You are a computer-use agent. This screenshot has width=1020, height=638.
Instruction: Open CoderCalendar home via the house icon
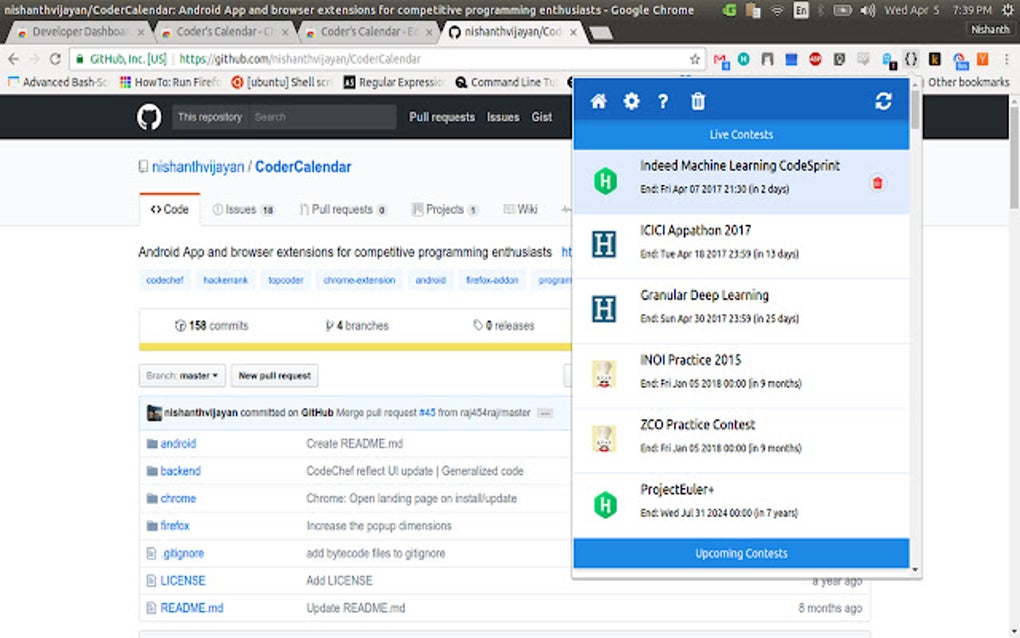coord(598,100)
